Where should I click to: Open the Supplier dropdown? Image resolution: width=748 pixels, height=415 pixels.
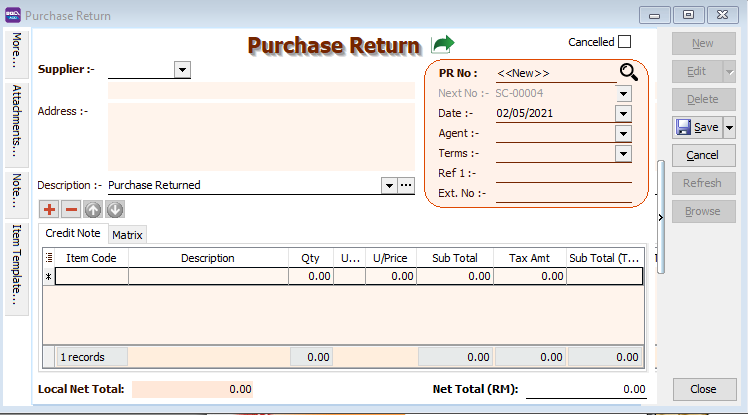click(182, 70)
